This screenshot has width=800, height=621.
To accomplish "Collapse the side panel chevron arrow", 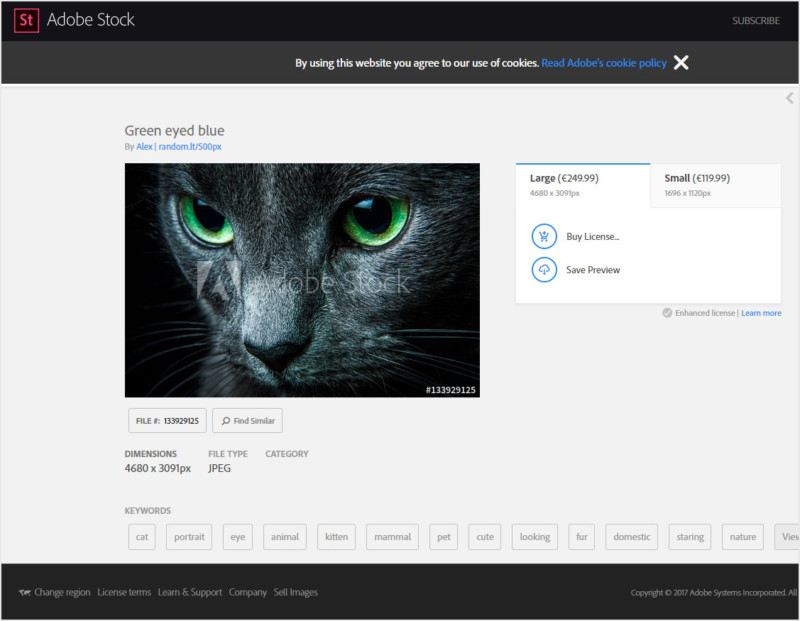I will pyautogui.click(x=790, y=98).
